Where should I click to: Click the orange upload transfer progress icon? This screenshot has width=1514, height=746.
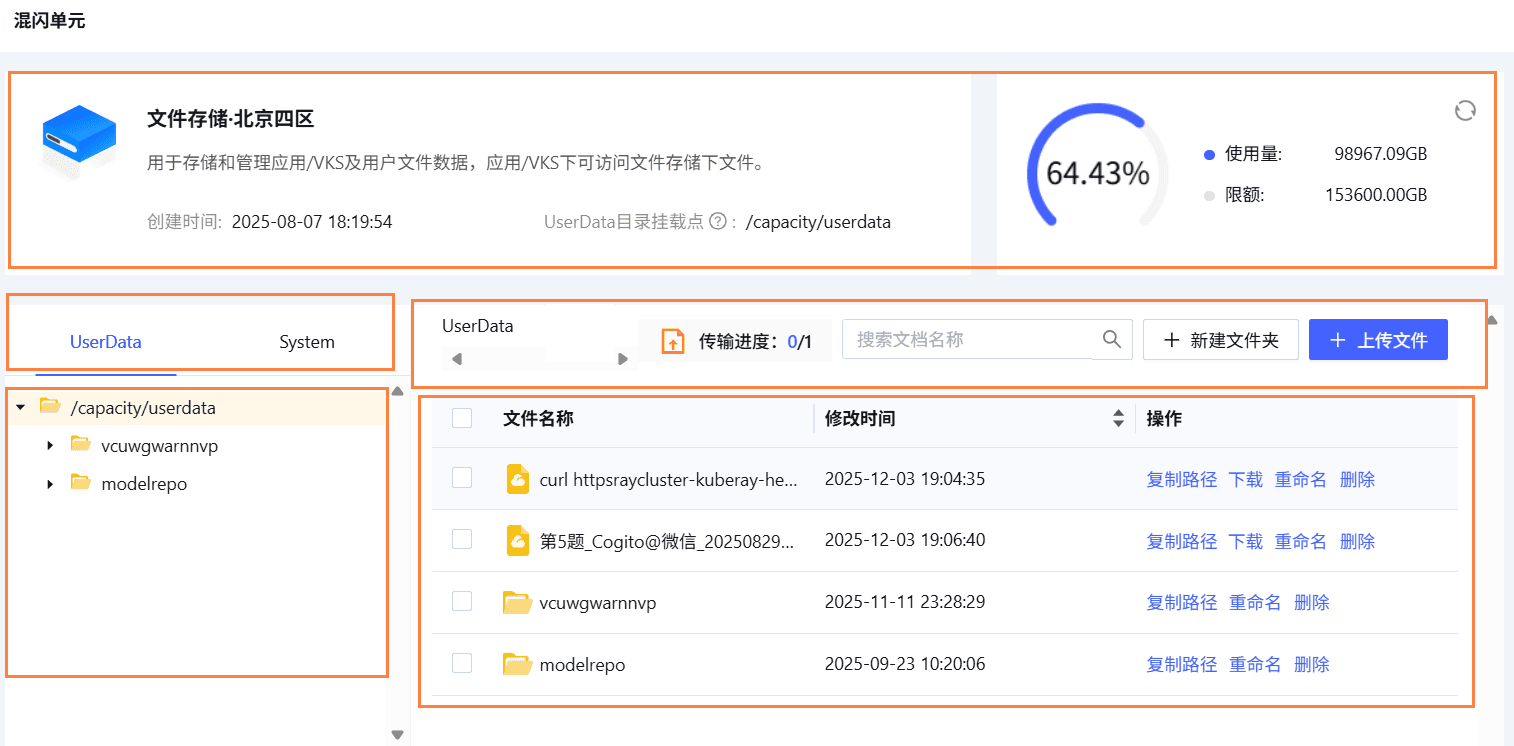(x=674, y=341)
